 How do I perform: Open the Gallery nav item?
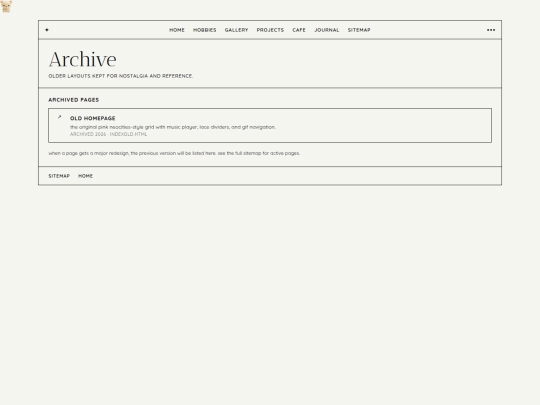tap(236, 30)
